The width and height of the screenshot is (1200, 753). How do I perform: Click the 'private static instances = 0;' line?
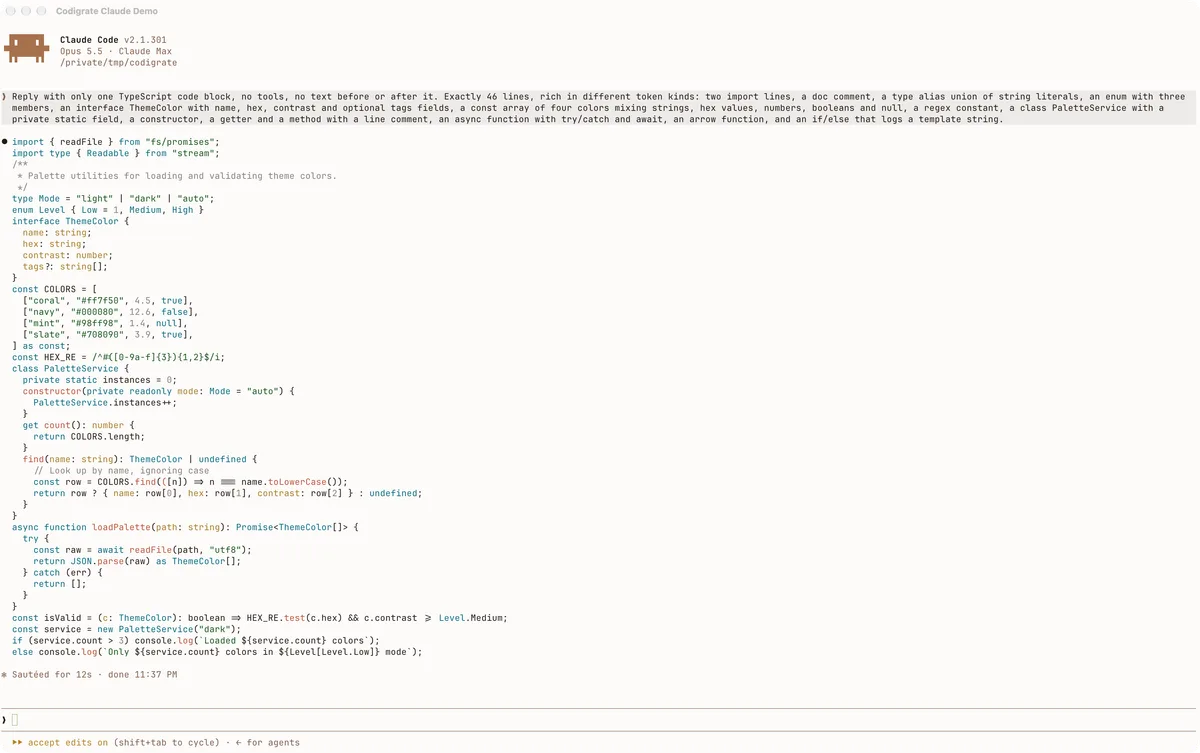tap(100, 380)
